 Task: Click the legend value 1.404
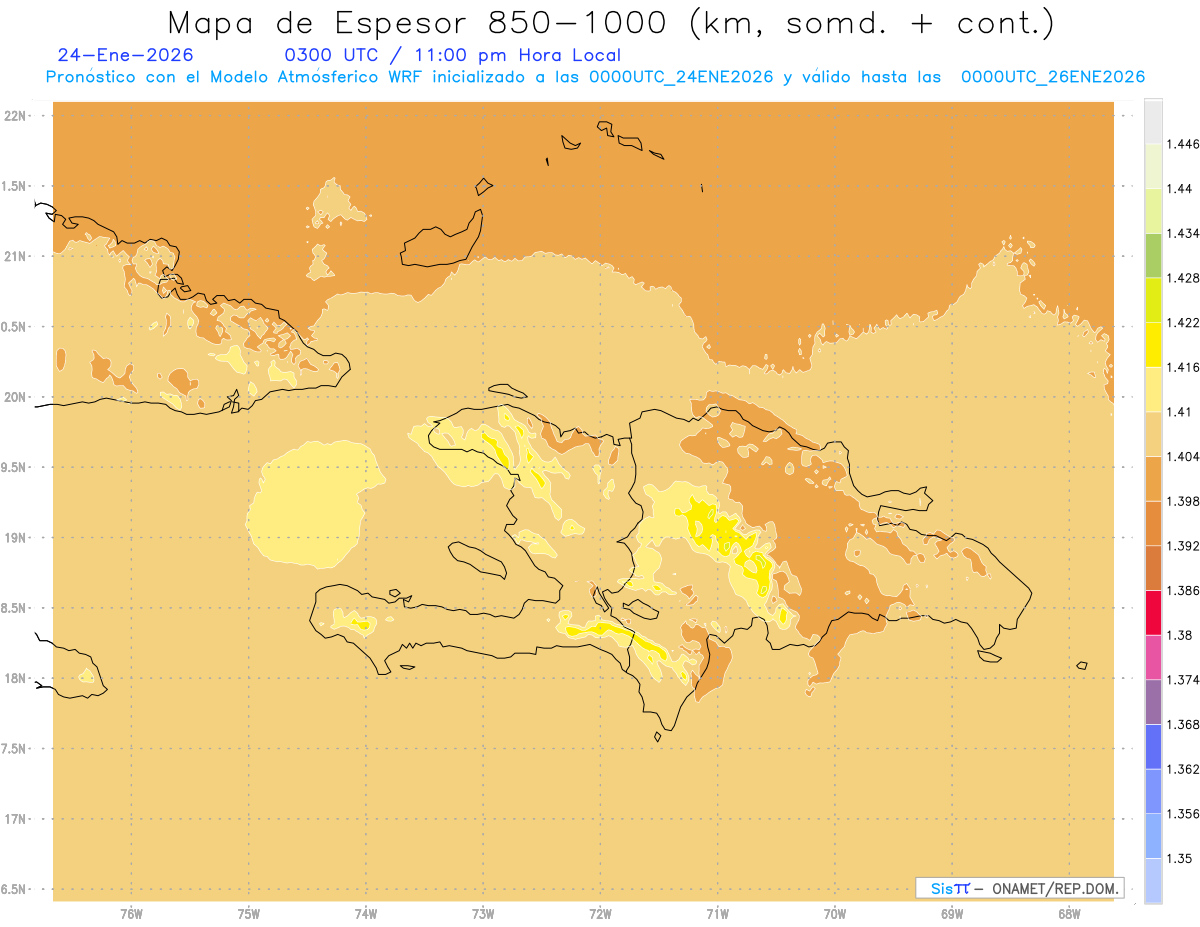point(1183,457)
